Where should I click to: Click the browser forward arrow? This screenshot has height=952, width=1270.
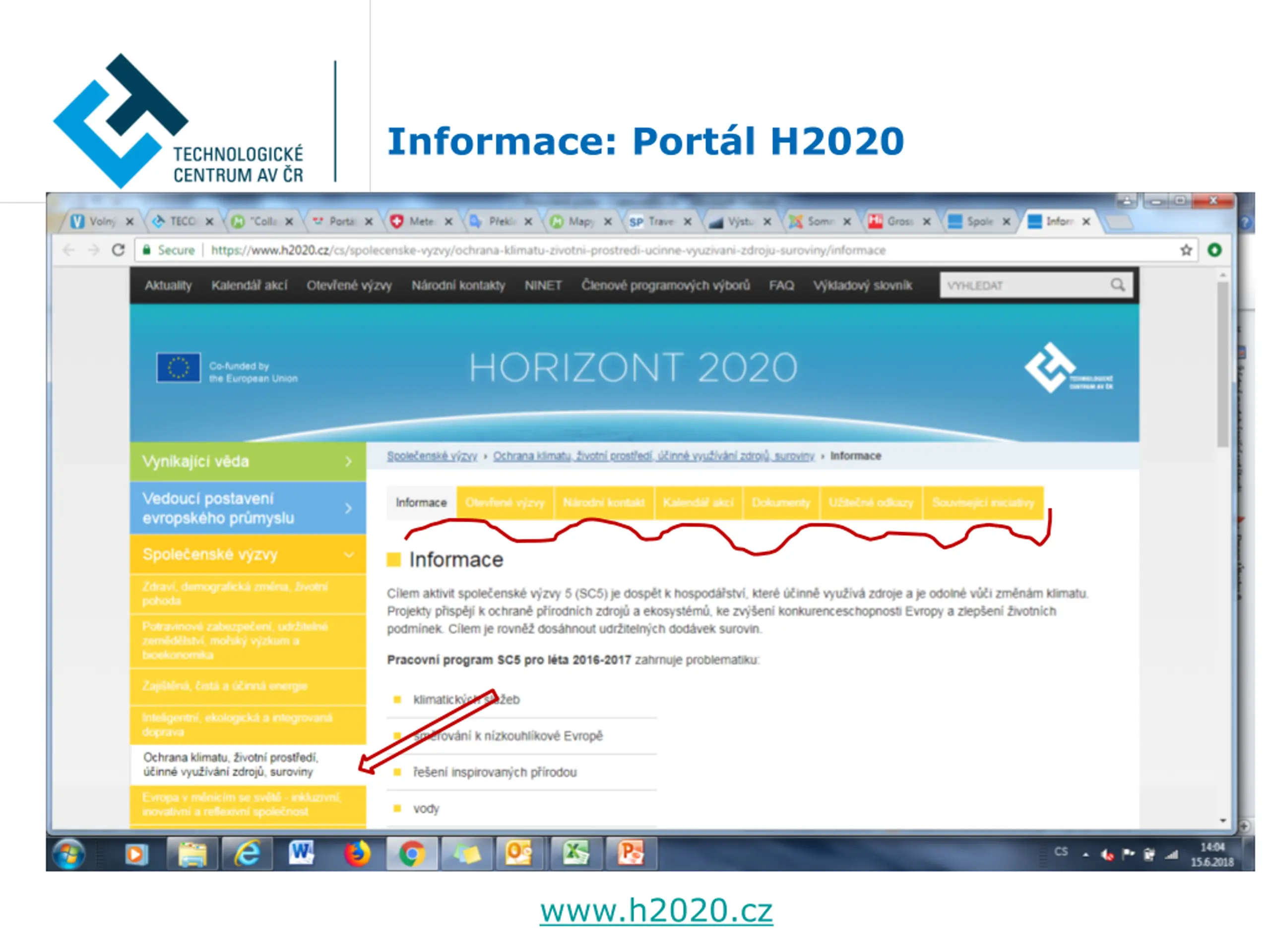94,250
